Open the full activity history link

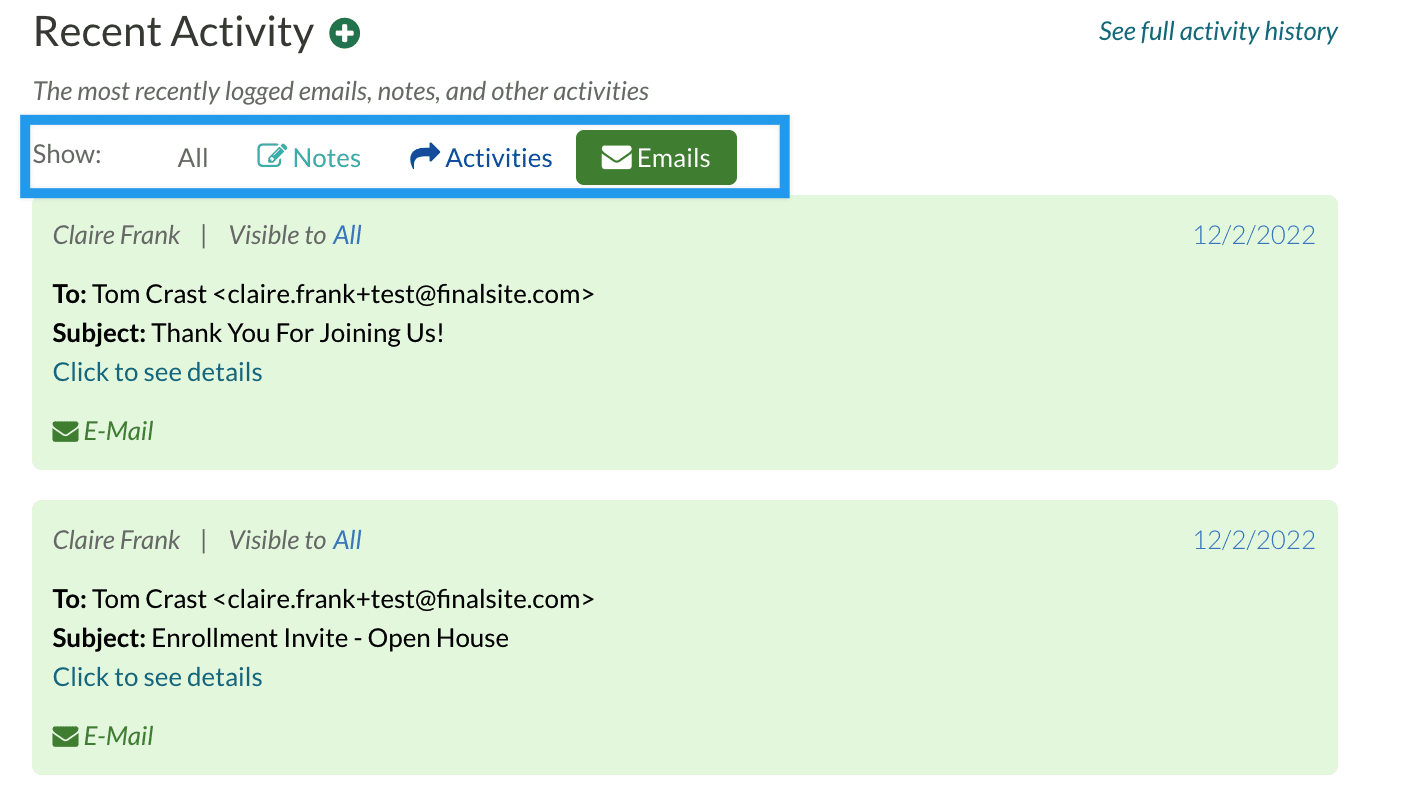click(1217, 31)
